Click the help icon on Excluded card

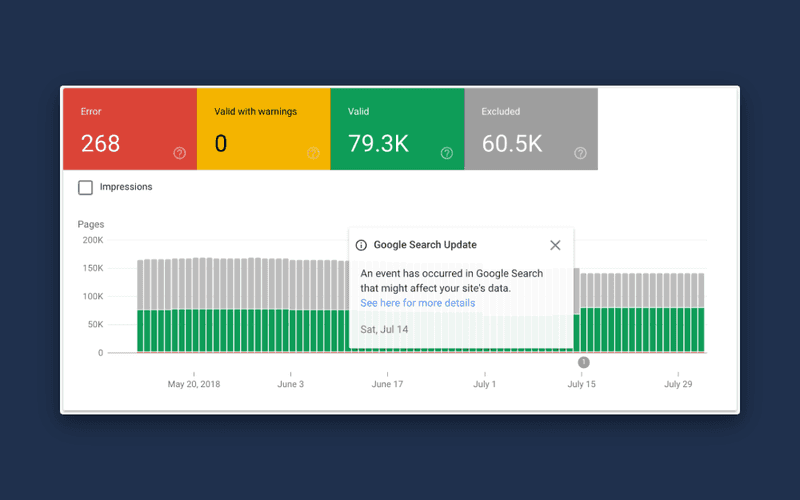click(x=581, y=153)
